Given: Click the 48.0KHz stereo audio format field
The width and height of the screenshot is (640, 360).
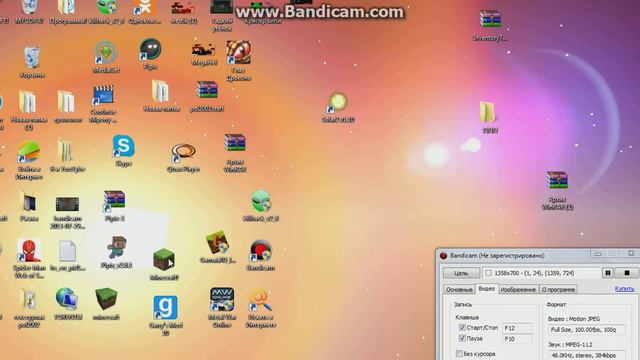Looking at the screenshot, I should point(587,355).
